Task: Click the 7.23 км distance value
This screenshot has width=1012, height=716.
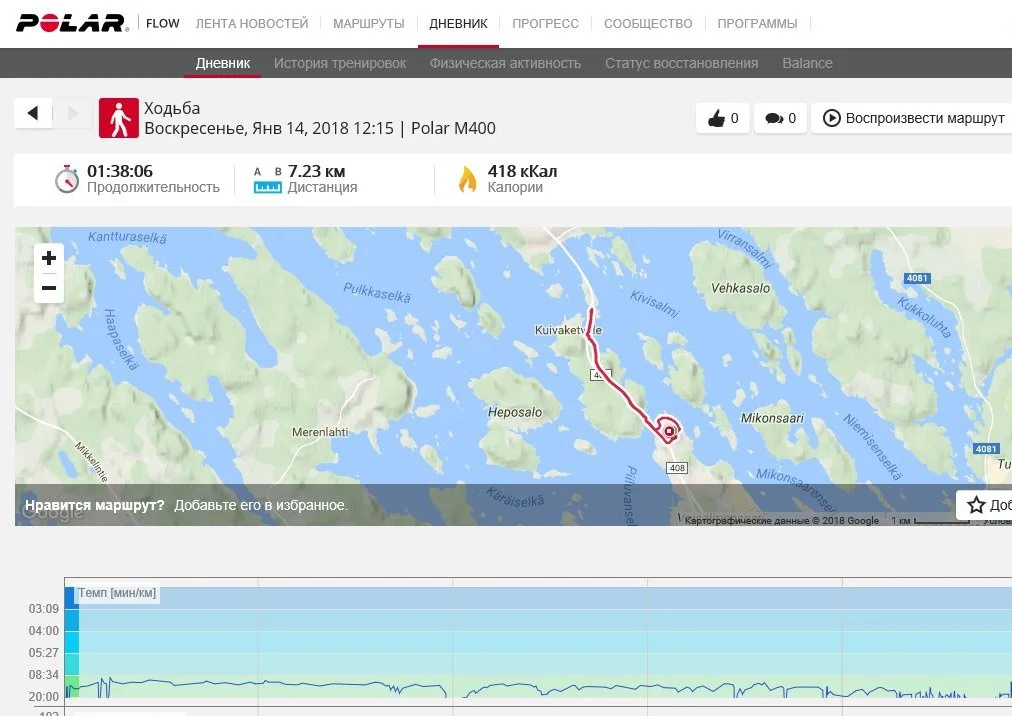Action: [x=316, y=171]
